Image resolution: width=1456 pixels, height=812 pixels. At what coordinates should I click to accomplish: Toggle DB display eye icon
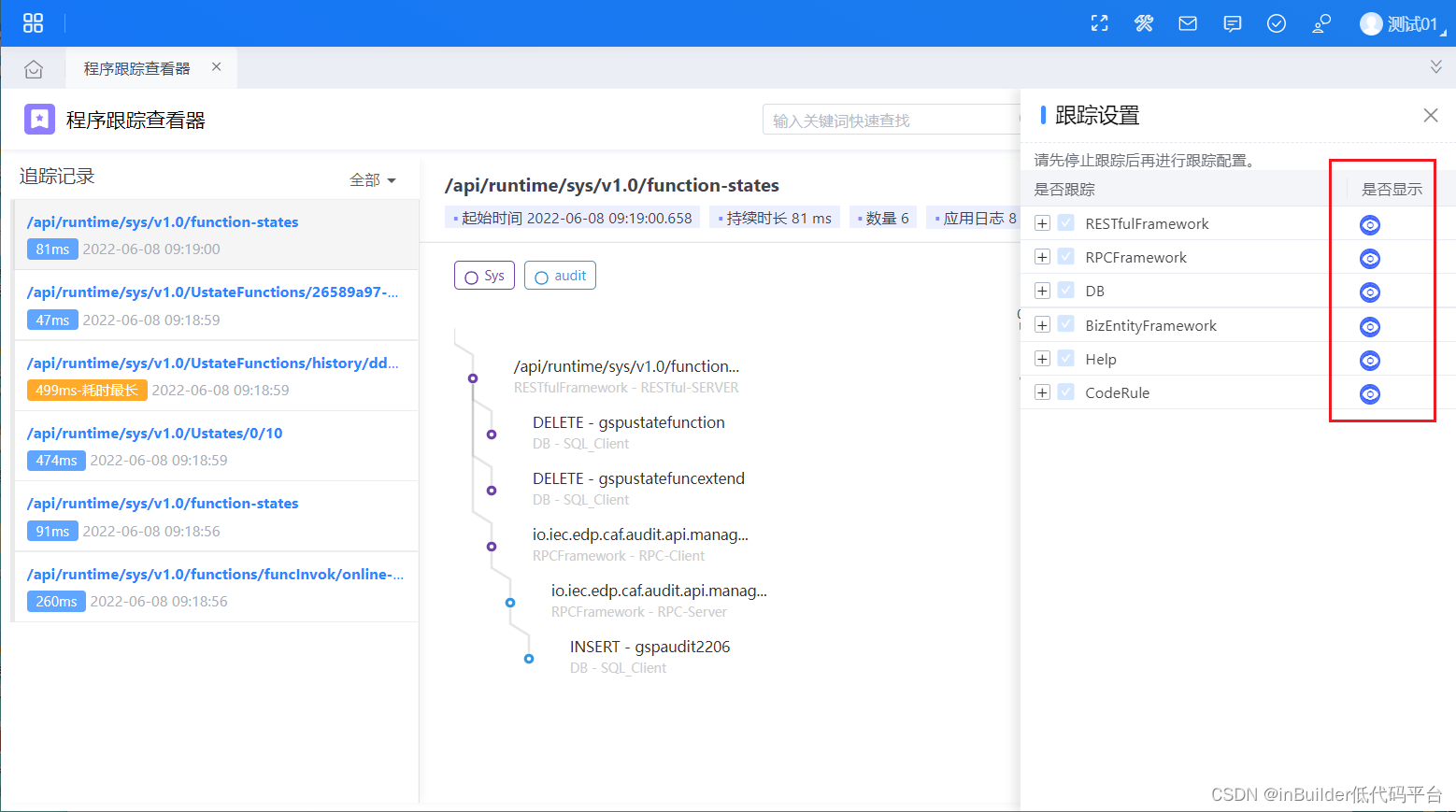(1370, 292)
